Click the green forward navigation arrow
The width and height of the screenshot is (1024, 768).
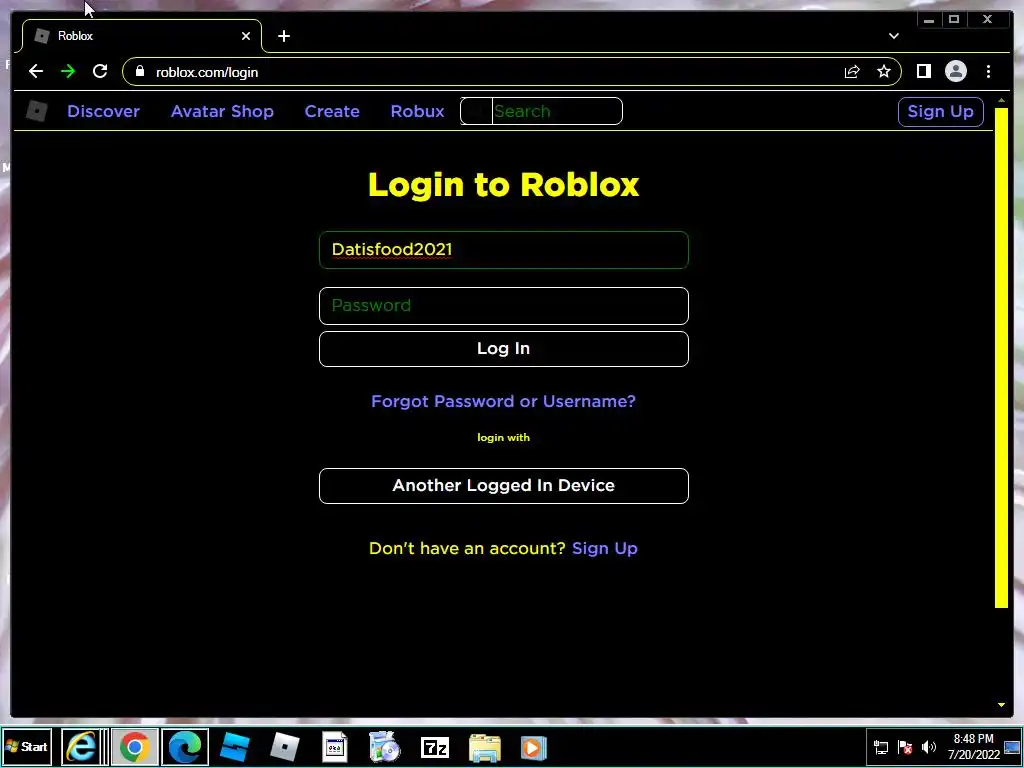(68, 71)
